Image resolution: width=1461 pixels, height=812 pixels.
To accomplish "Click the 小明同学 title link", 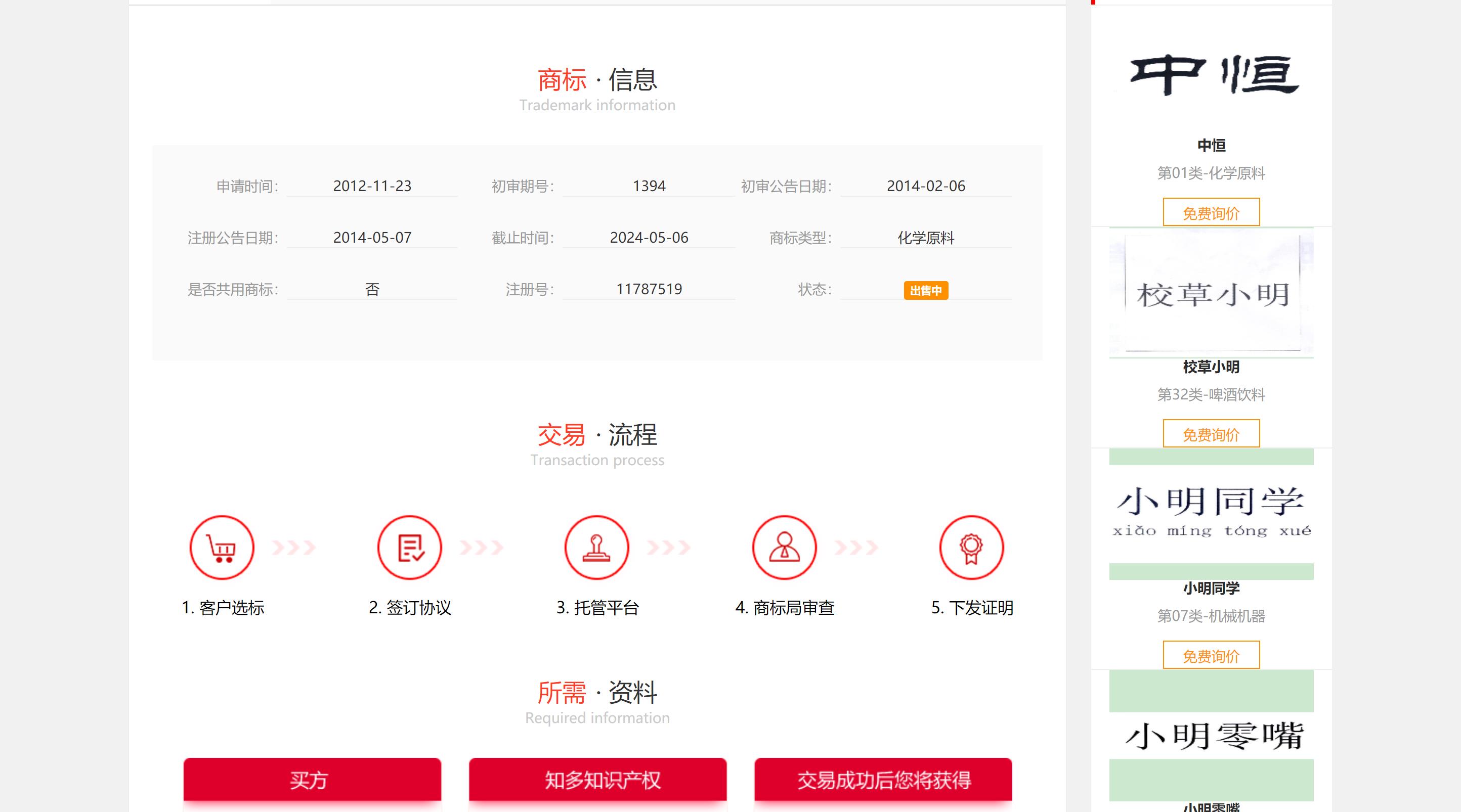I will click(x=1212, y=588).
